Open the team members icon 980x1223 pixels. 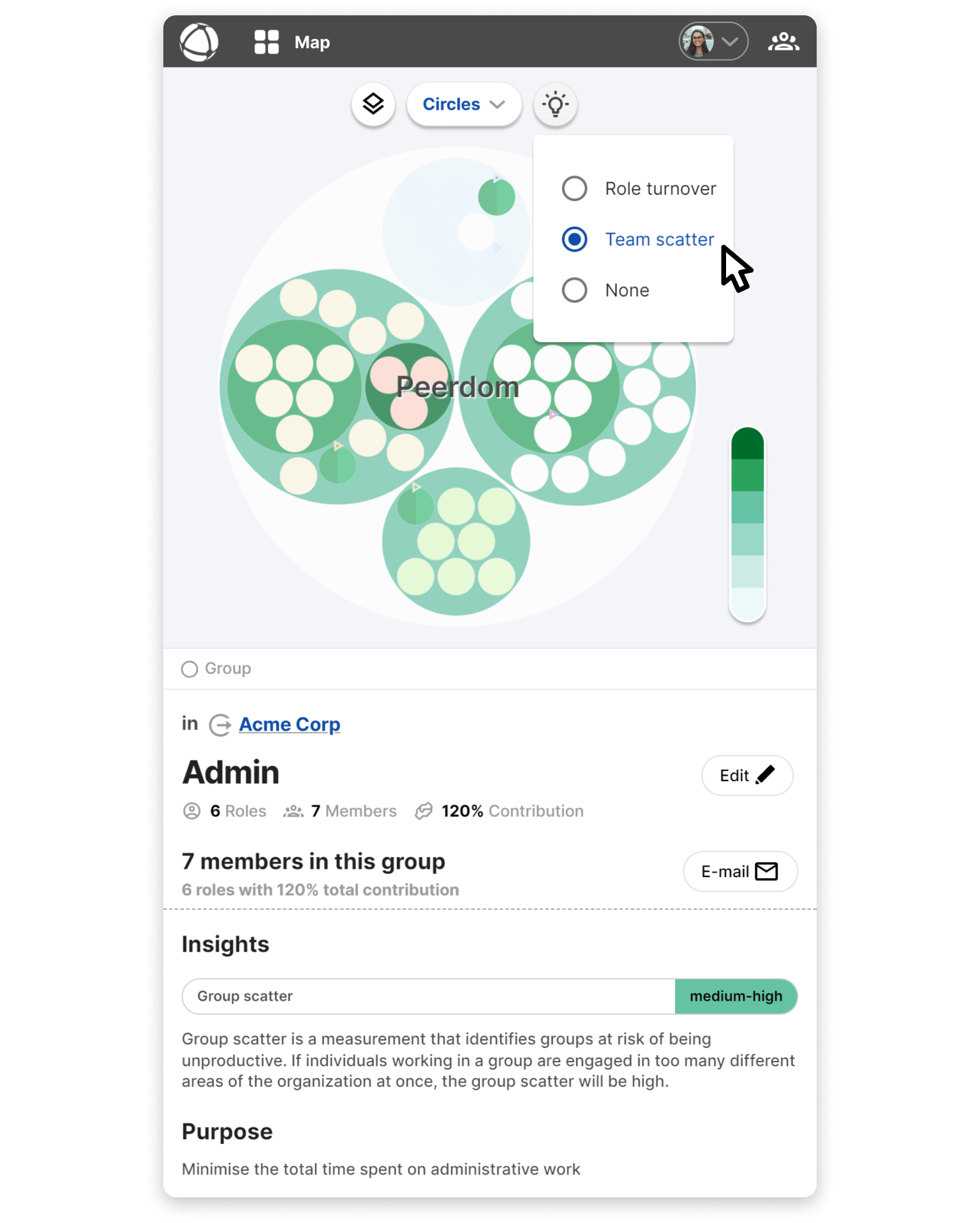coord(783,42)
